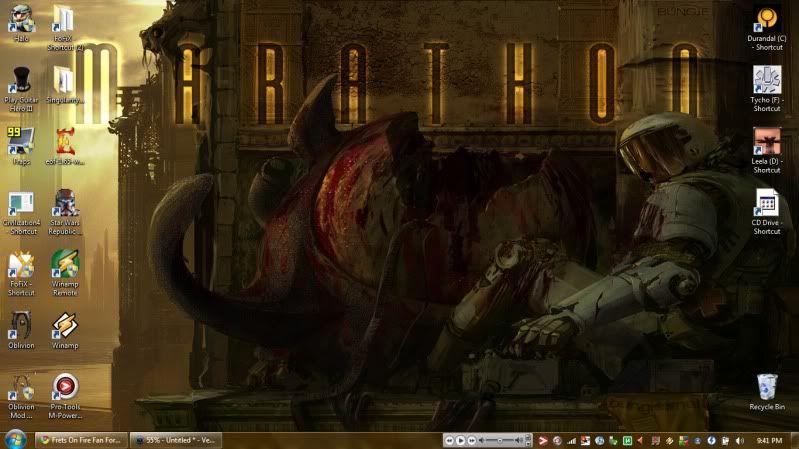Open the network signal bars tray icon
Image resolution: width=799 pixels, height=449 pixels.
(x=572, y=440)
